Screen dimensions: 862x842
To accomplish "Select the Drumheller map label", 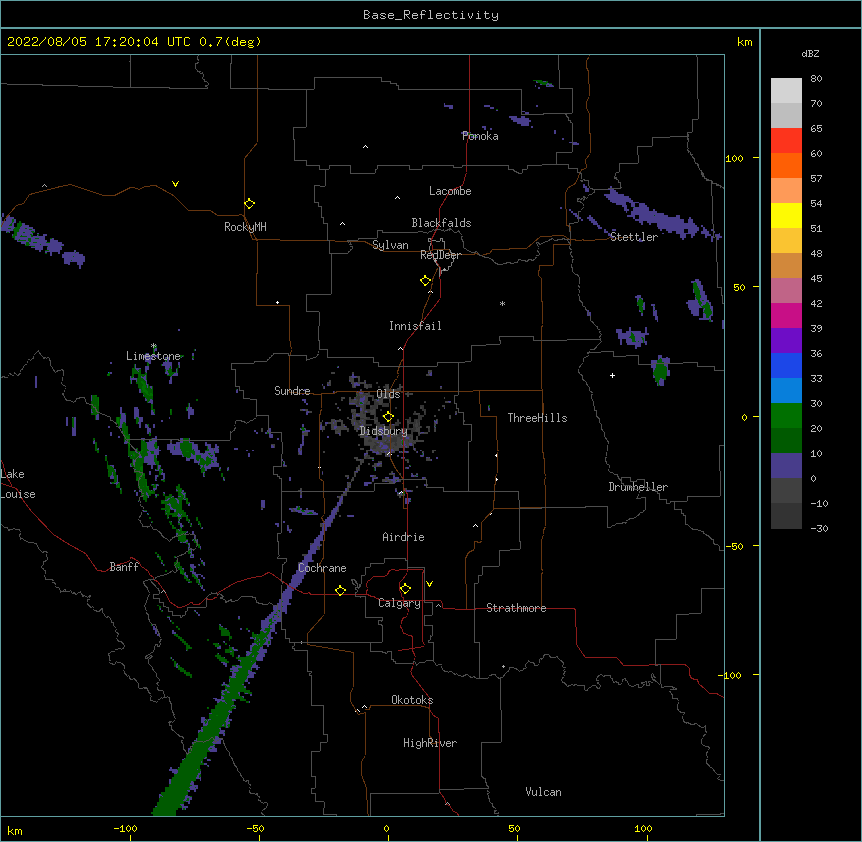I will tap(638, 487).
